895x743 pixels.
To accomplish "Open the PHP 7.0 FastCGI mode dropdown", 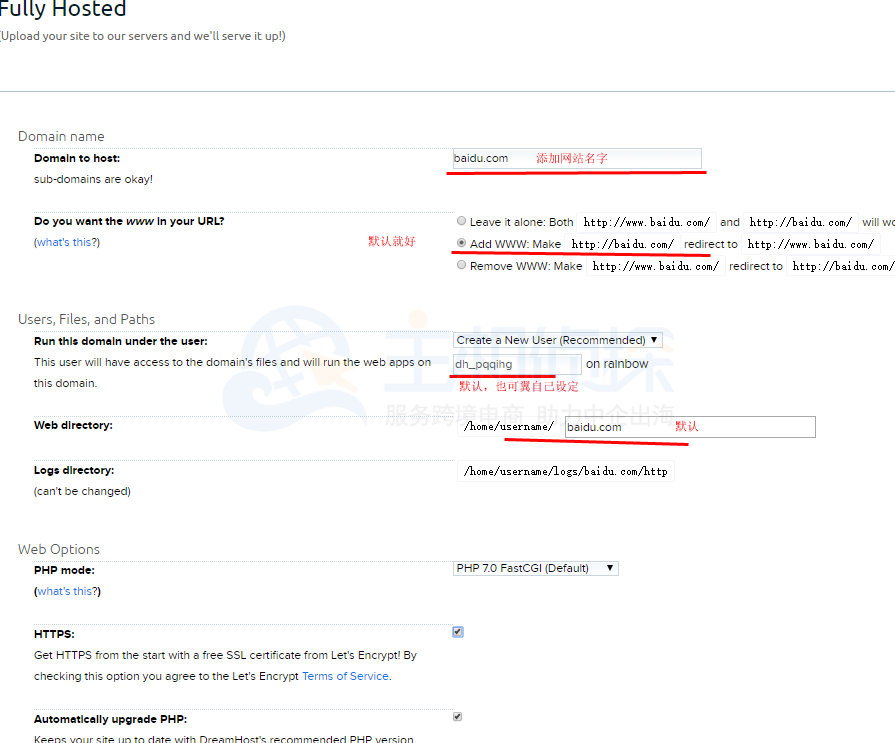I will (536, 568).
